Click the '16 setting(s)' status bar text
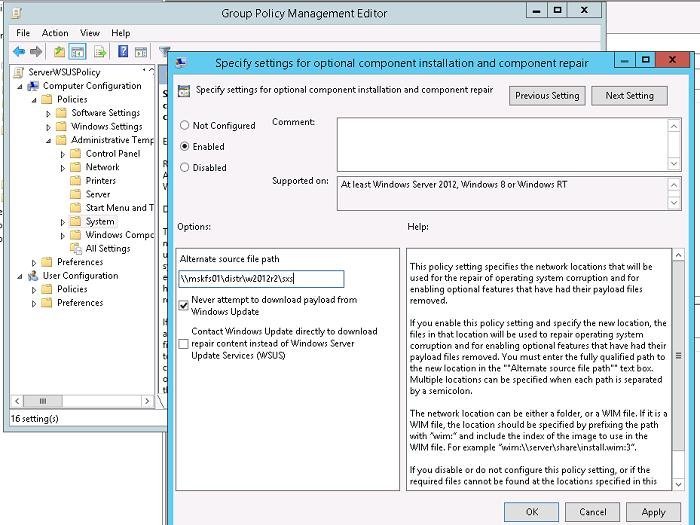 pyautogui.click(x=35, y=419)
